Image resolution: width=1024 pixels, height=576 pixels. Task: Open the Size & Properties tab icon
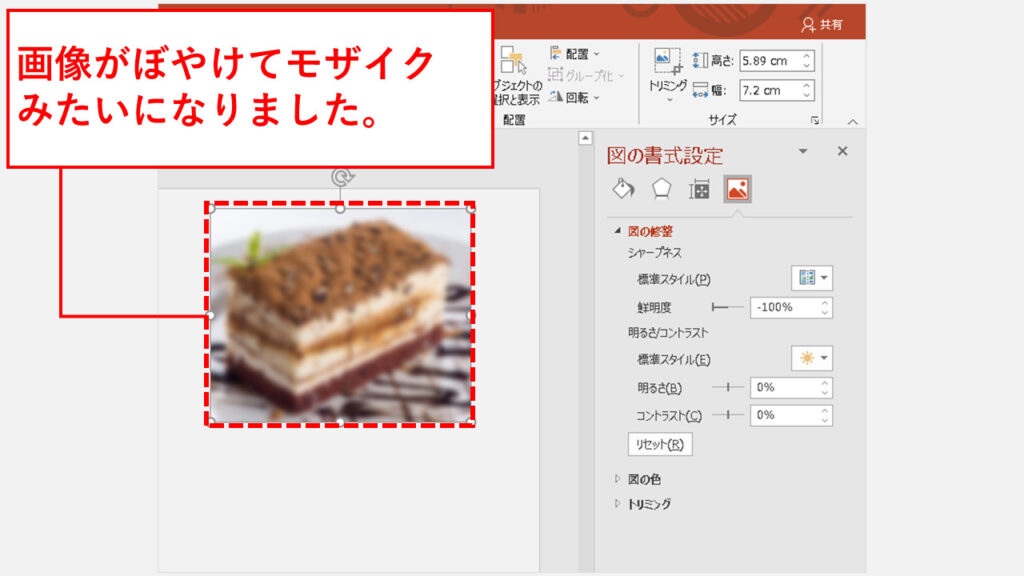699,189
